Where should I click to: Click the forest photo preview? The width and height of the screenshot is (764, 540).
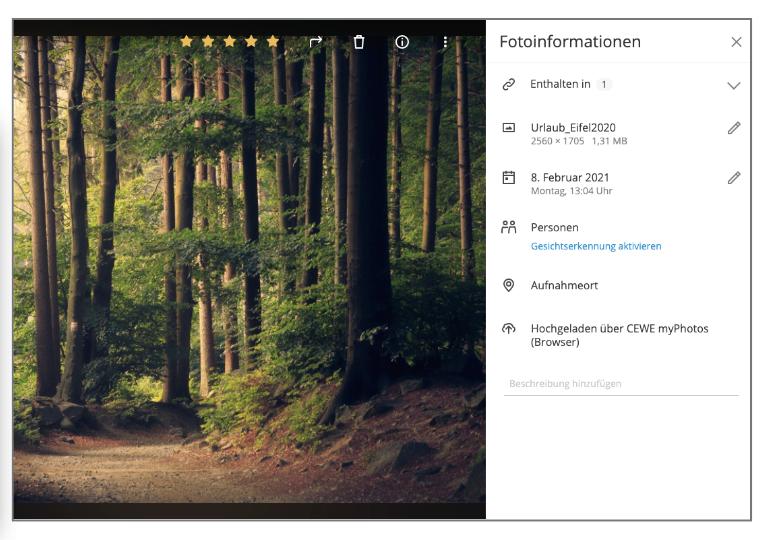[249, 269]
